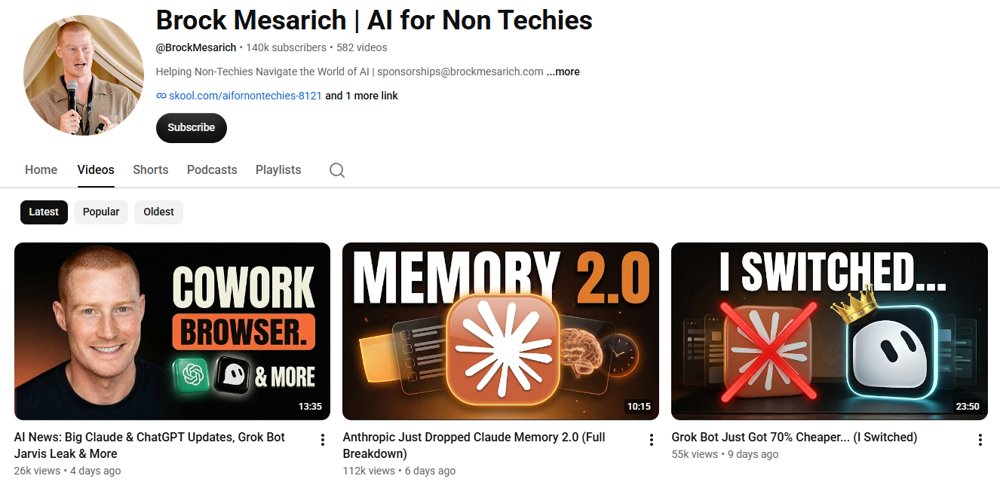
Task: Click the @BrockMesarich handle text
Action: [x=196, y=48]
